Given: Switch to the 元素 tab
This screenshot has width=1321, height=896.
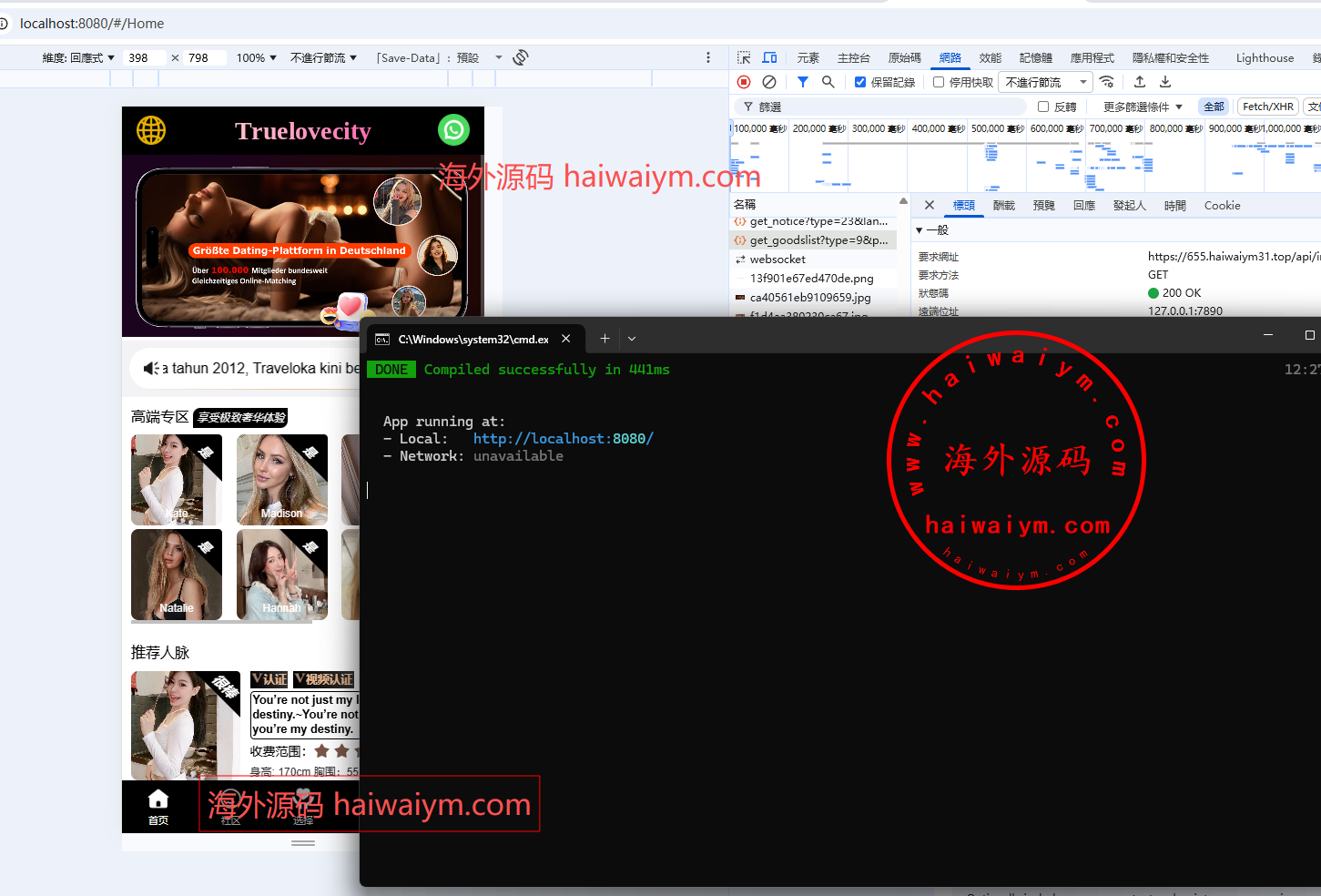Looking at the screenshot, I should coord(808,57).
